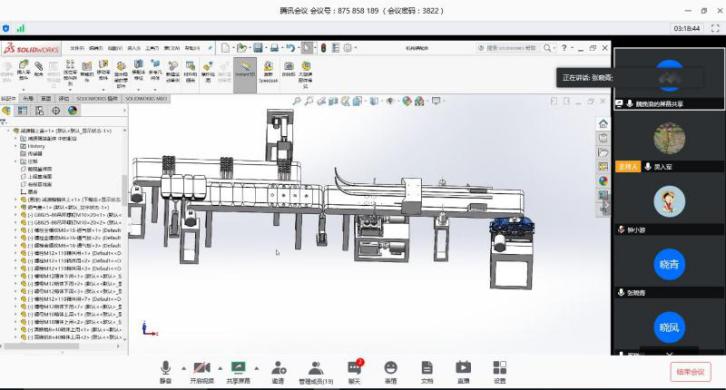Screen dimensions: 726x390
Task: Click the SOLIDWORKS save icon
Action: (258, 48)
